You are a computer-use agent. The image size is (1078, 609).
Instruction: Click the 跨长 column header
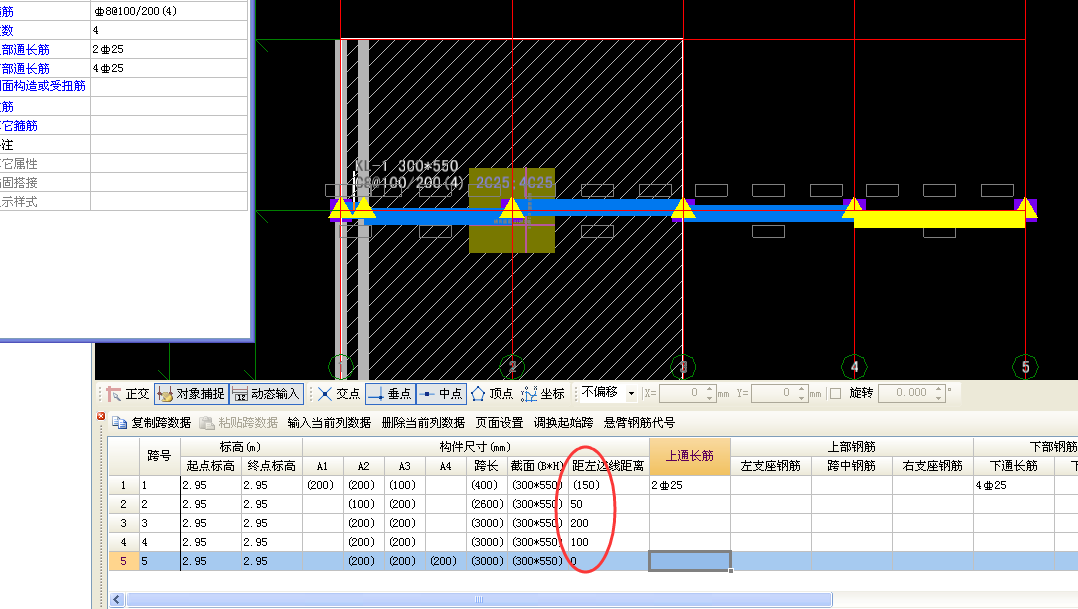[486, 466]
